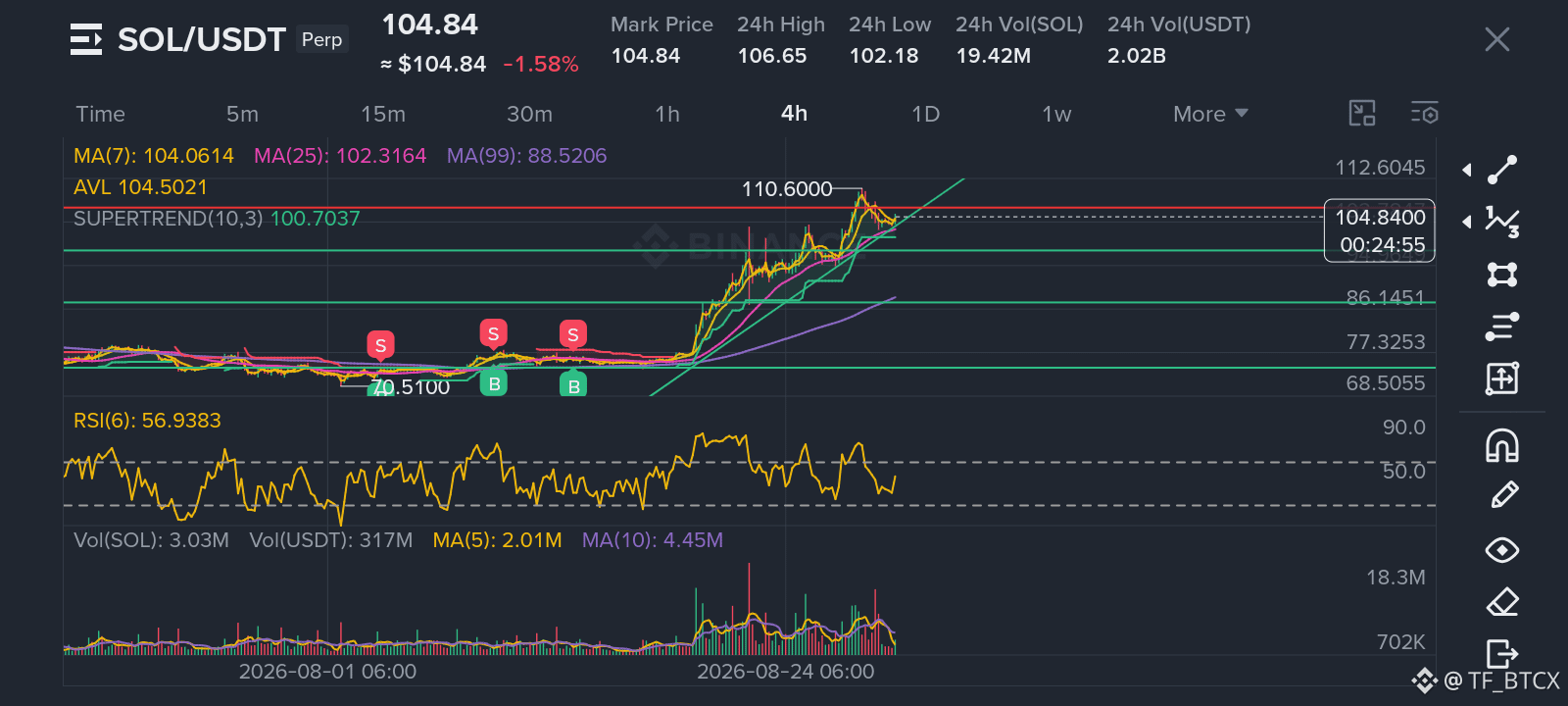The width and height of the screenshot is (1568, 706).
Task: Switch to the 15m timeframe
Action: tap(383, 114)
